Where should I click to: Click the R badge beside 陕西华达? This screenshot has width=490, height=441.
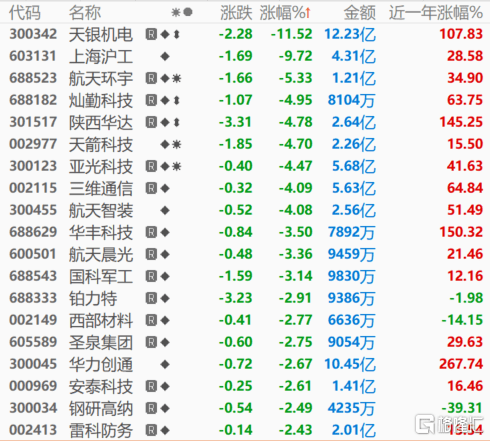pyautogui.click(x=151, y=122)
